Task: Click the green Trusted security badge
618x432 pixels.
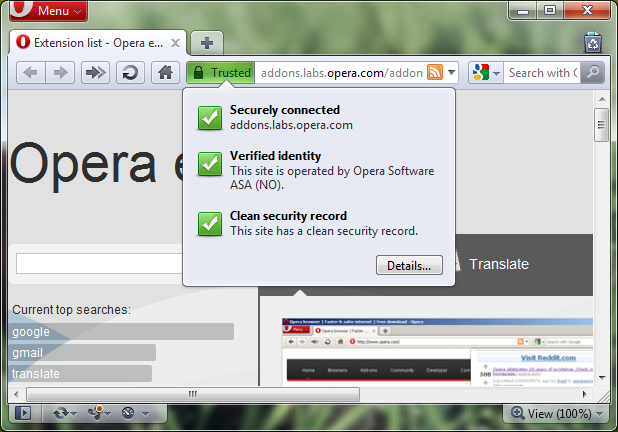Action: click(221, 73)
